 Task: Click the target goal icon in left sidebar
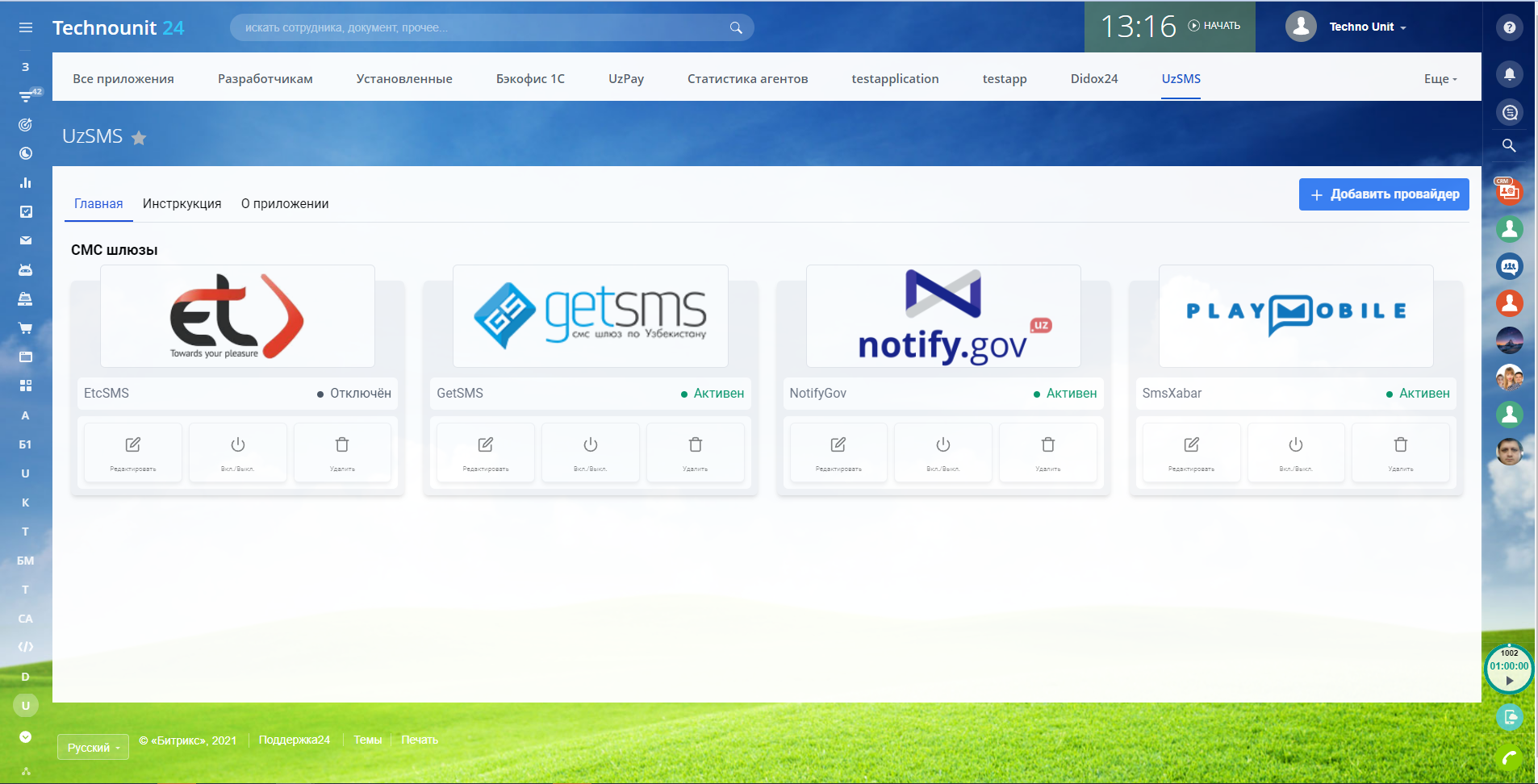(26, 125)
